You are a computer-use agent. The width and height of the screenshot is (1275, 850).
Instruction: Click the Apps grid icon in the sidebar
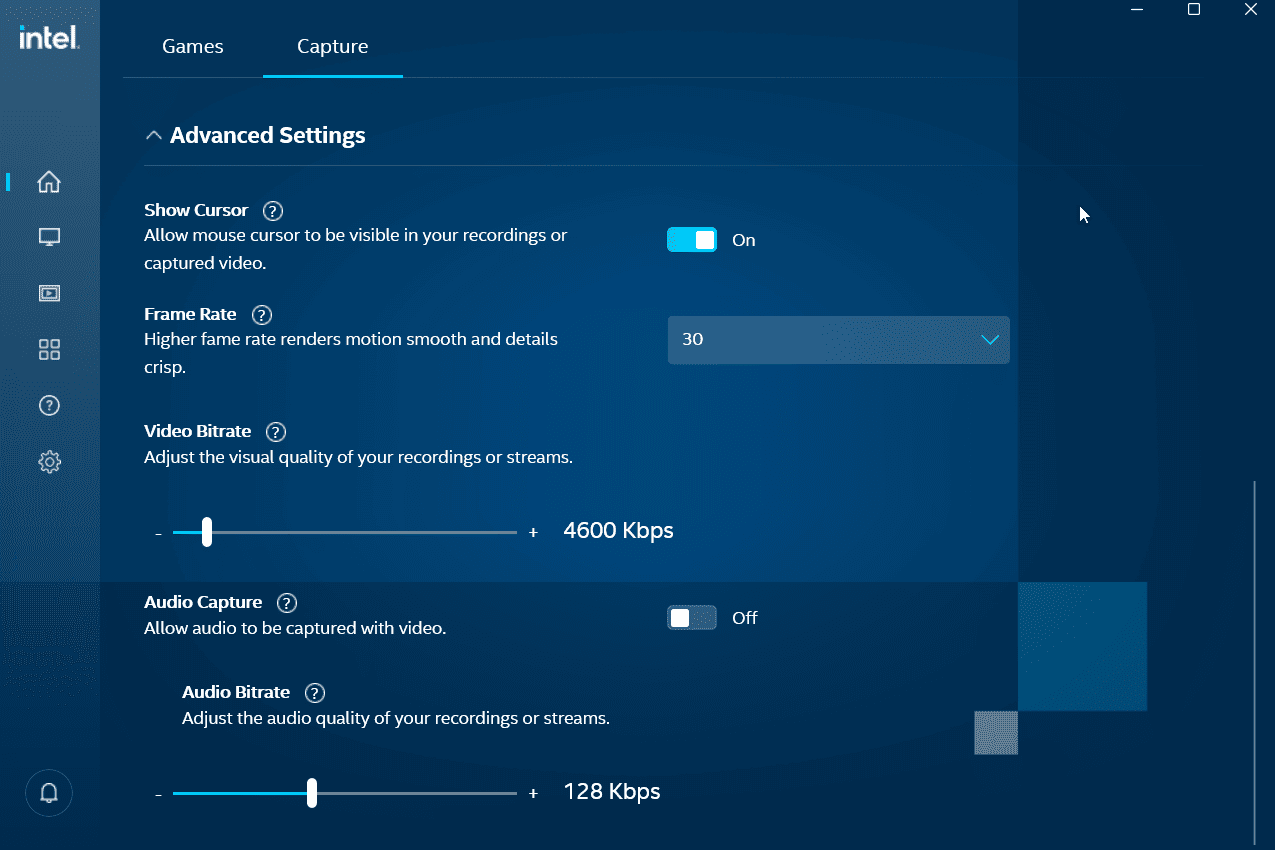coord(49,349)
